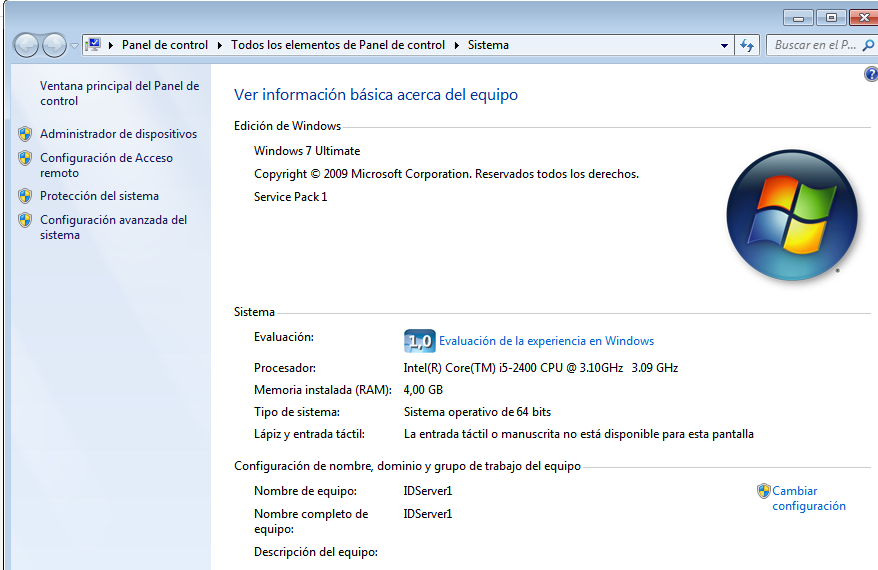Open help with the blue question mark

click(871, 74)
